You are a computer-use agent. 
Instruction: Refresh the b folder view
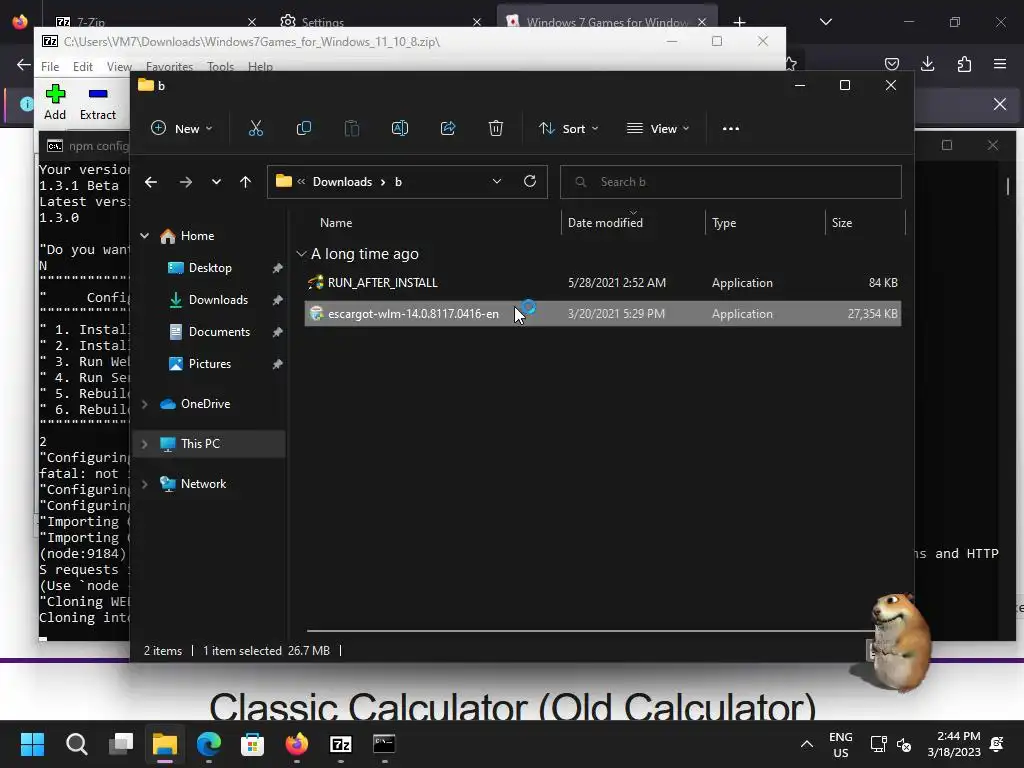point(530,181)
